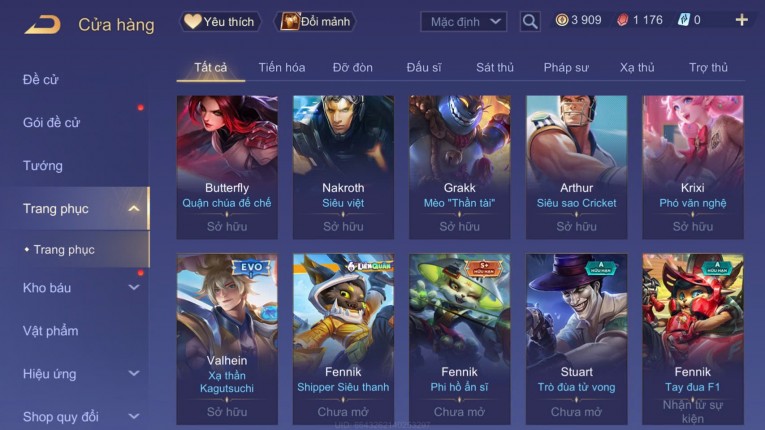Image resolution: width=765 pixels, height=430 pixels.
Task: Click the chest icon in Đổi mảnh
Action: coord(290,21)
